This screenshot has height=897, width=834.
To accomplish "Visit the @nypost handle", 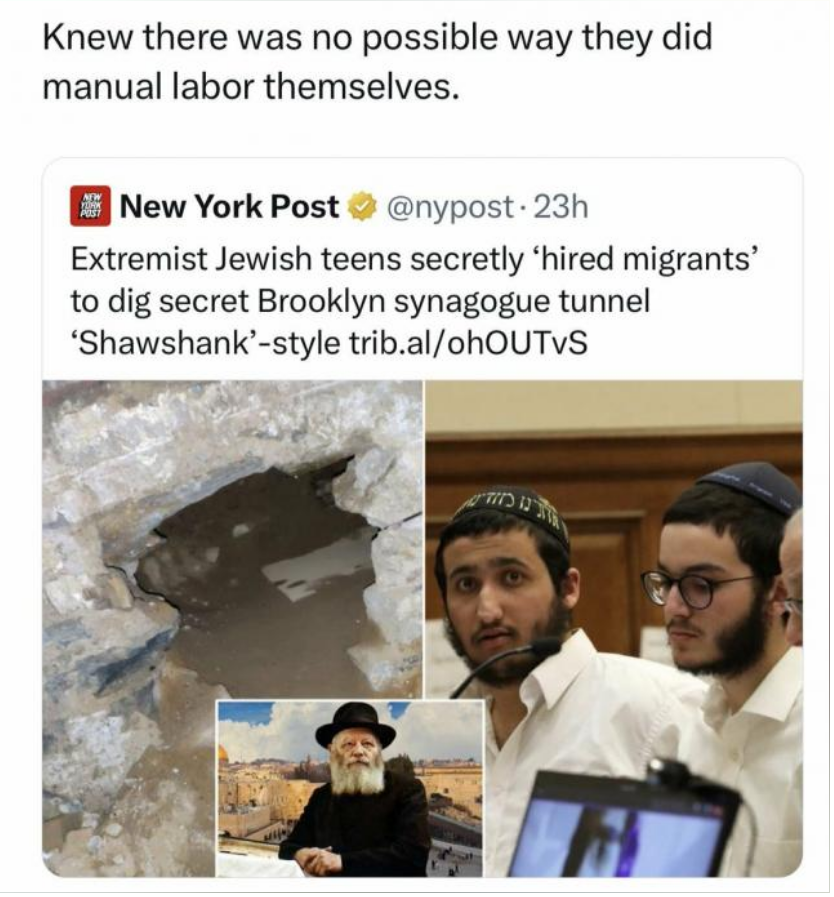I will 451,207.
